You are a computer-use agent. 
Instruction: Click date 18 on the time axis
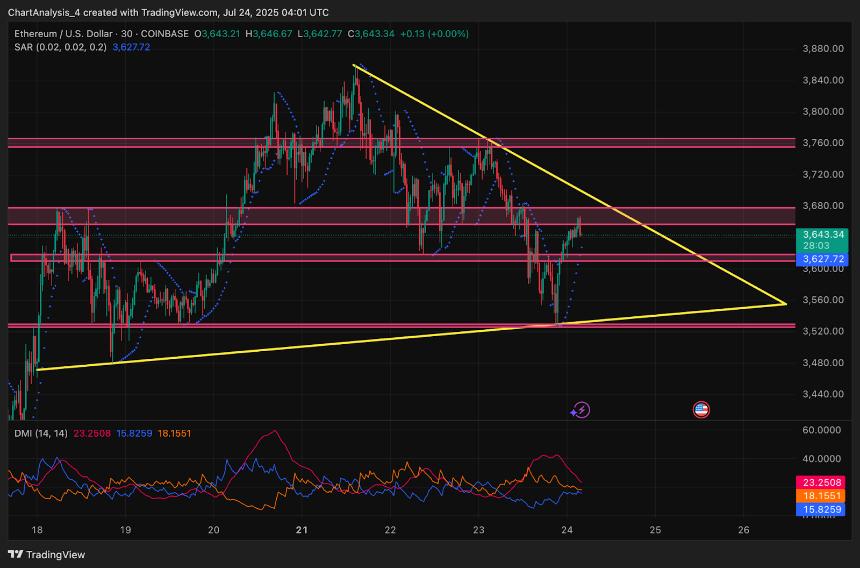pyautogui.click(x=37, y=530)
